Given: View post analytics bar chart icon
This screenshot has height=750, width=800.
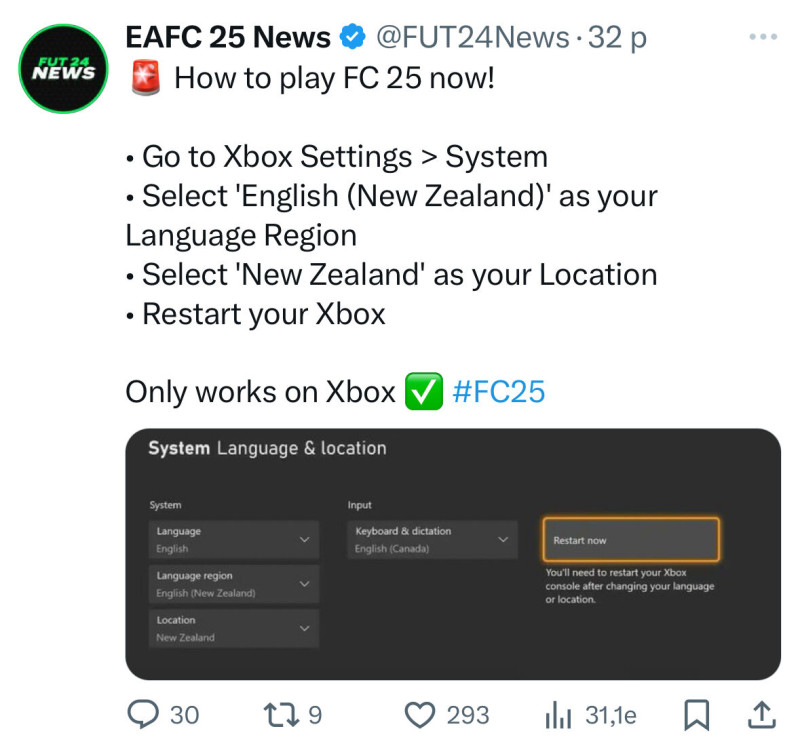Looking at the screenshot, I should (558, 714).
